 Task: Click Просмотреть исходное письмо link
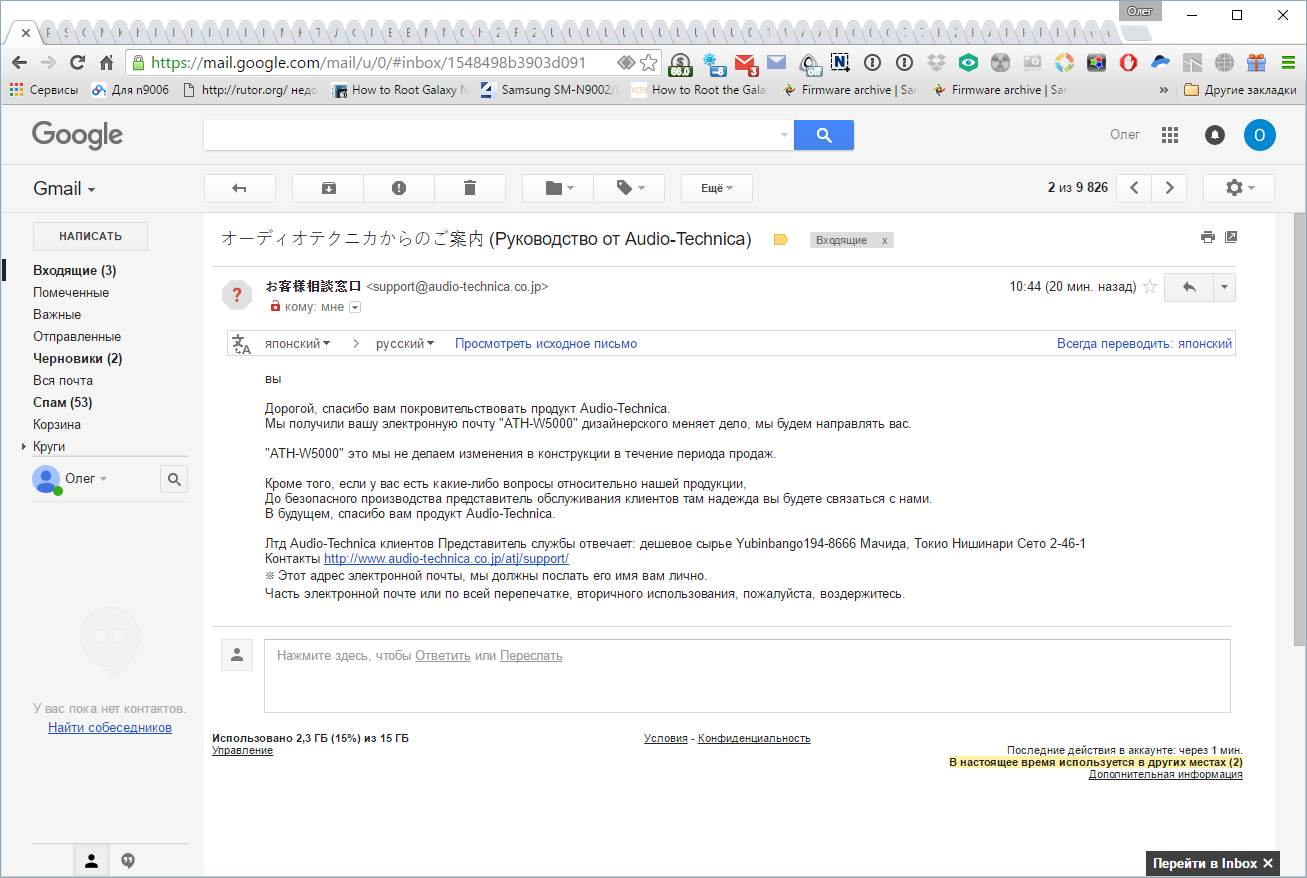(x=546, y=343)
